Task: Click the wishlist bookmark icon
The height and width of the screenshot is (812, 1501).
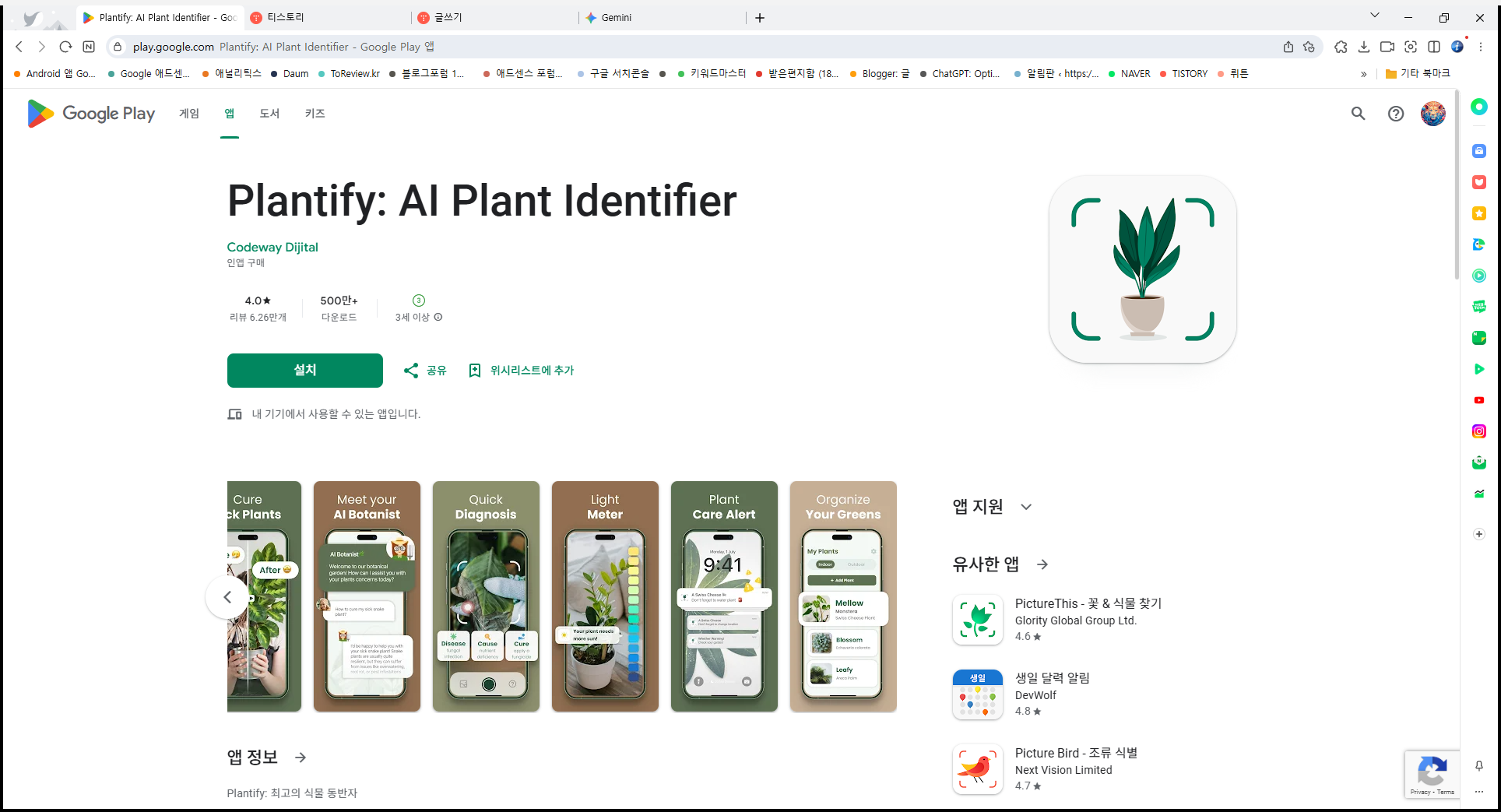Action: 475,371
